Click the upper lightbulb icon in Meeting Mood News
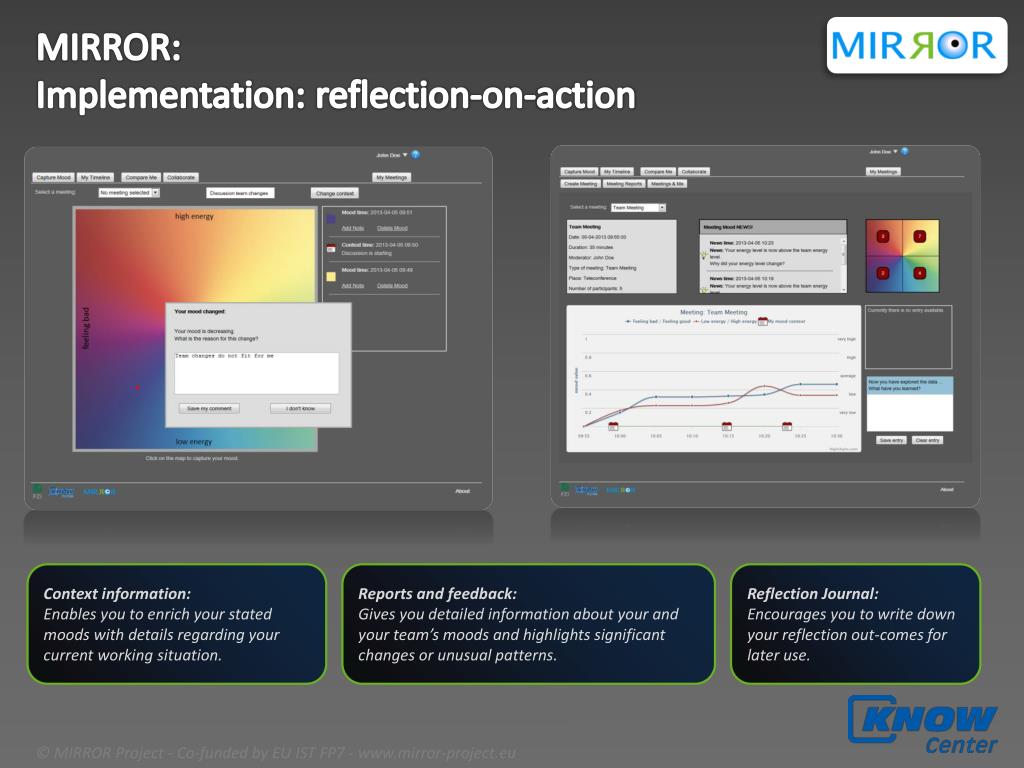 tap(704, 255)
